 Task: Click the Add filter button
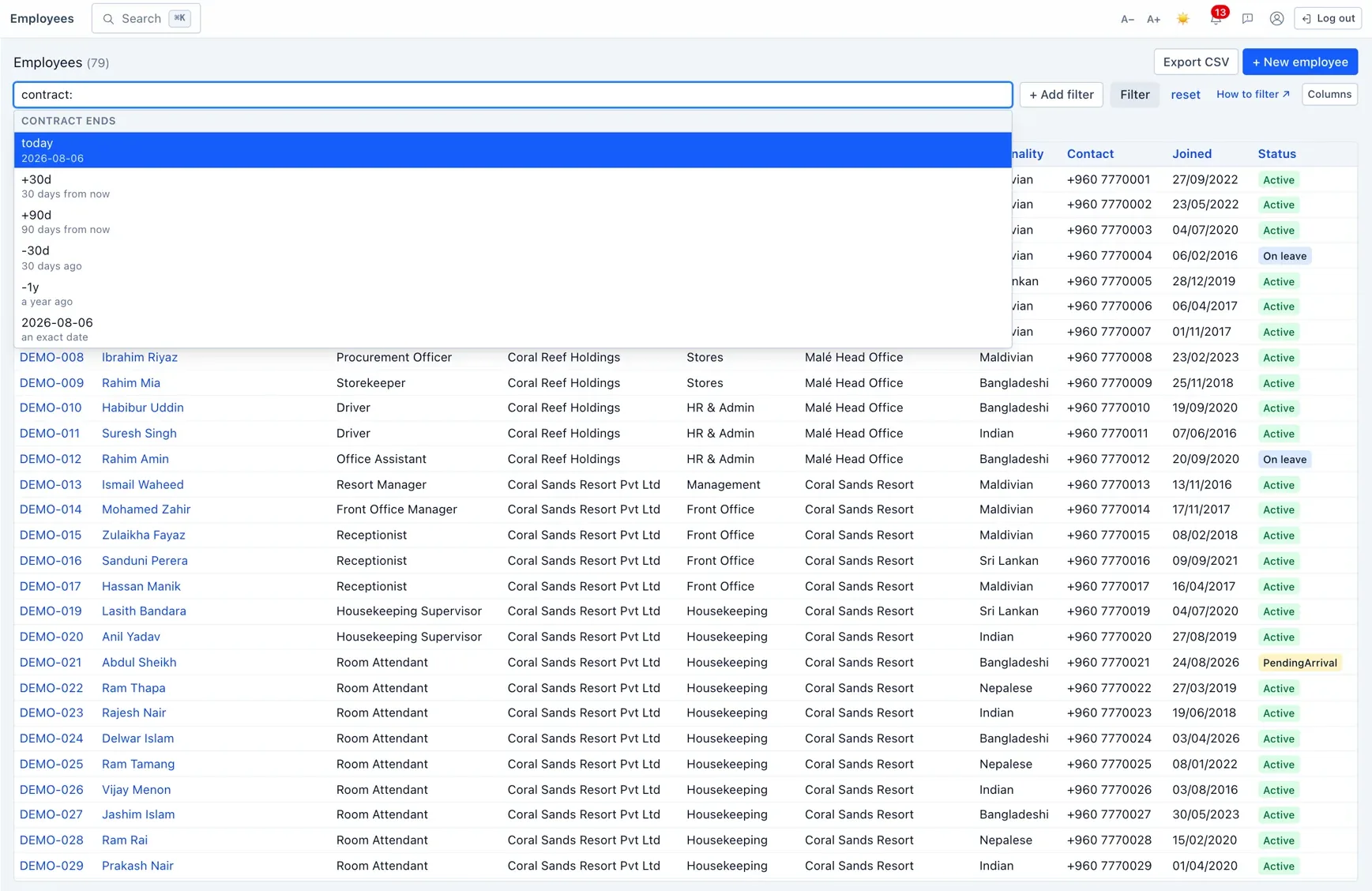click(1061, 95)
